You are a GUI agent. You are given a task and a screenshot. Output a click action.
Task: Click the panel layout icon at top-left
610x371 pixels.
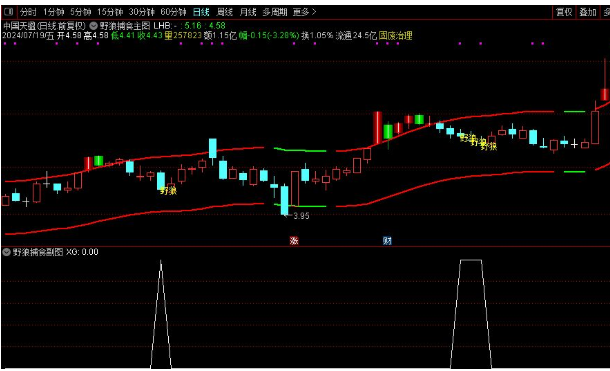click(x=8, y=12)
